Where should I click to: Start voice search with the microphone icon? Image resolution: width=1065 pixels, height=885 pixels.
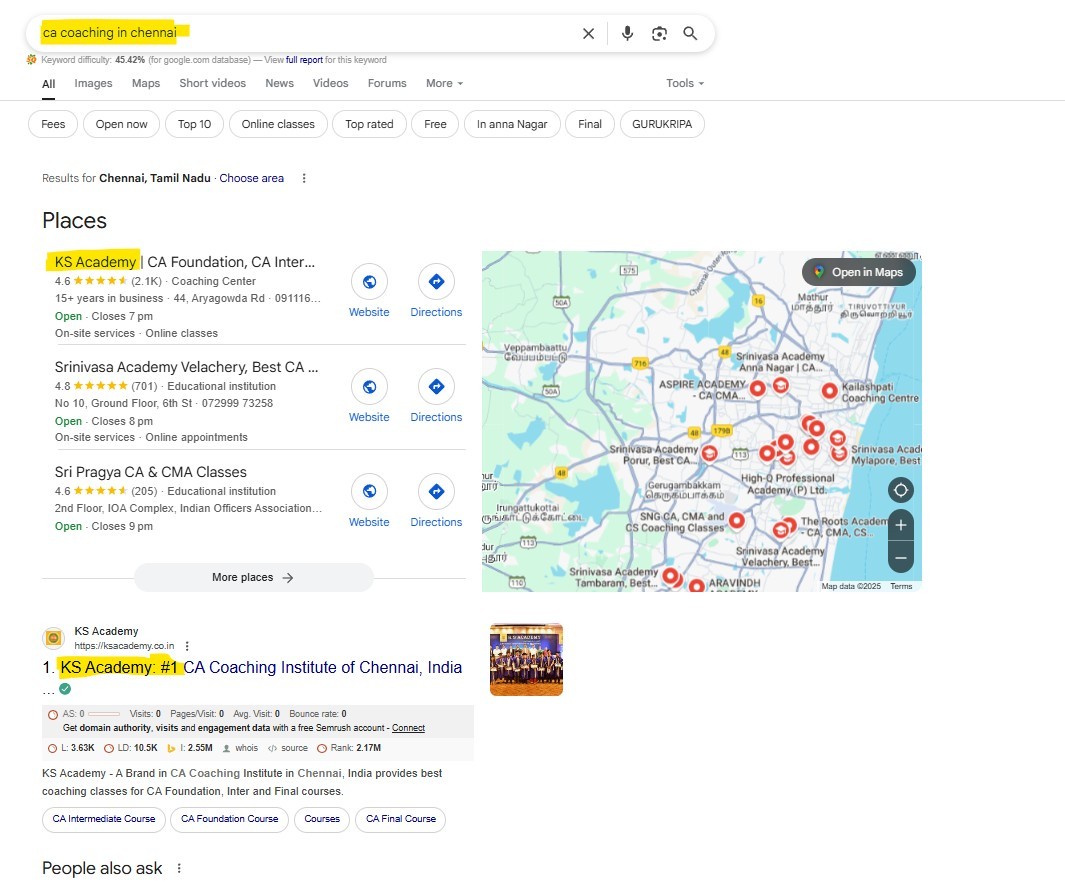point(627,33)
